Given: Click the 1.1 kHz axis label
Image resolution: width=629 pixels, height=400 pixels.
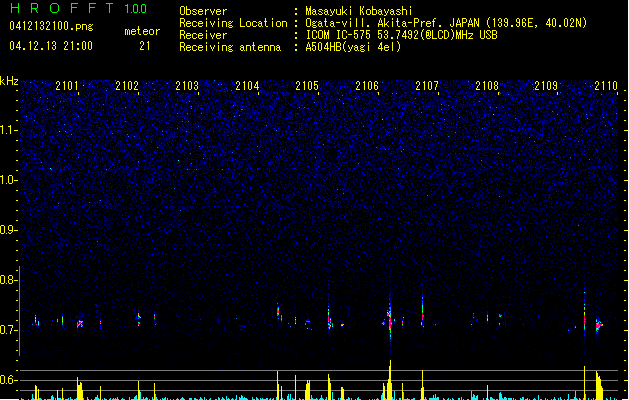Looking at the screenshot, I should pyautogui.click(x=8, y=130).
